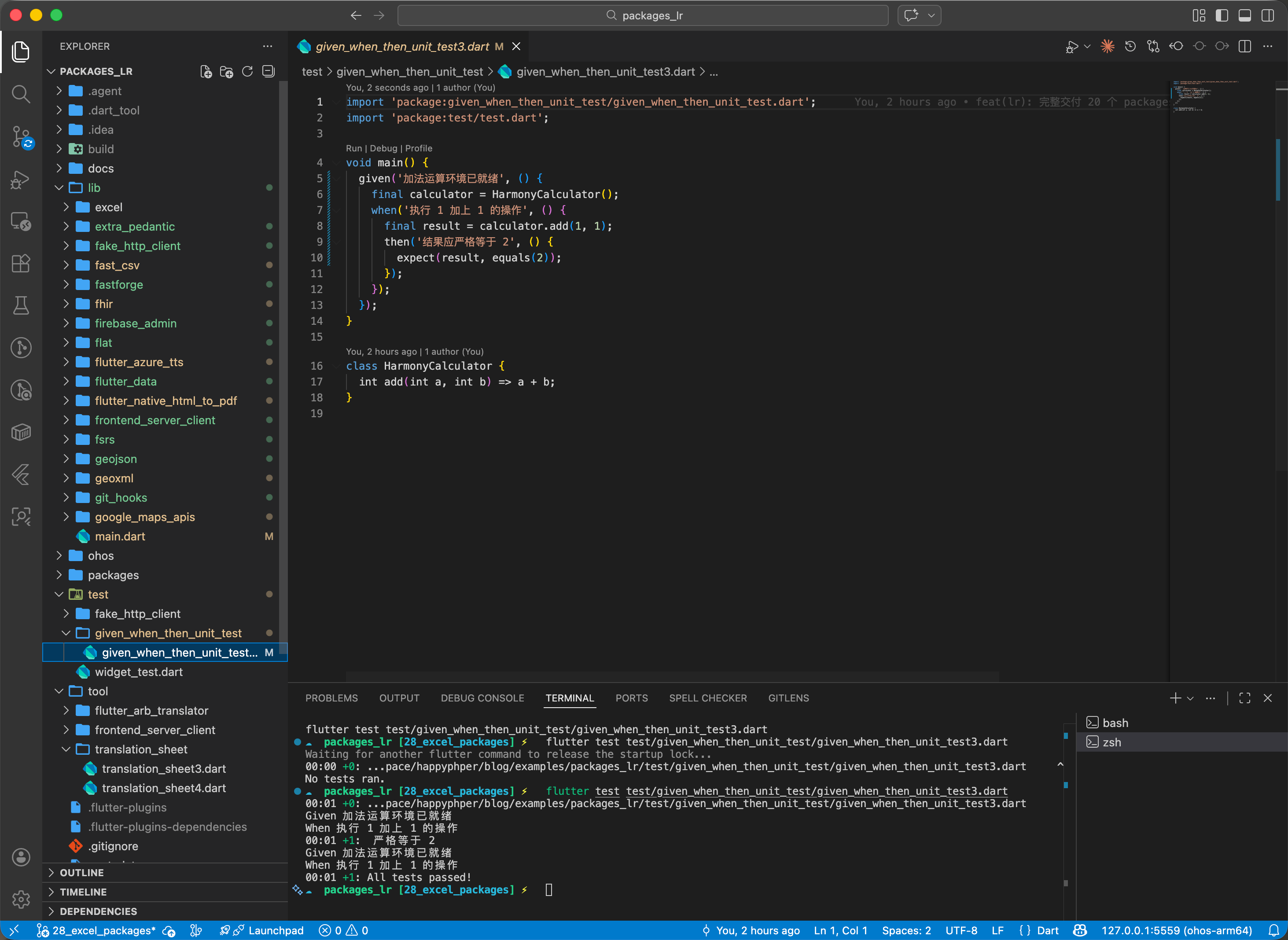Click the New File icon in Explorer
This screenshot has width=1288, height=940.
click(206, 72)
